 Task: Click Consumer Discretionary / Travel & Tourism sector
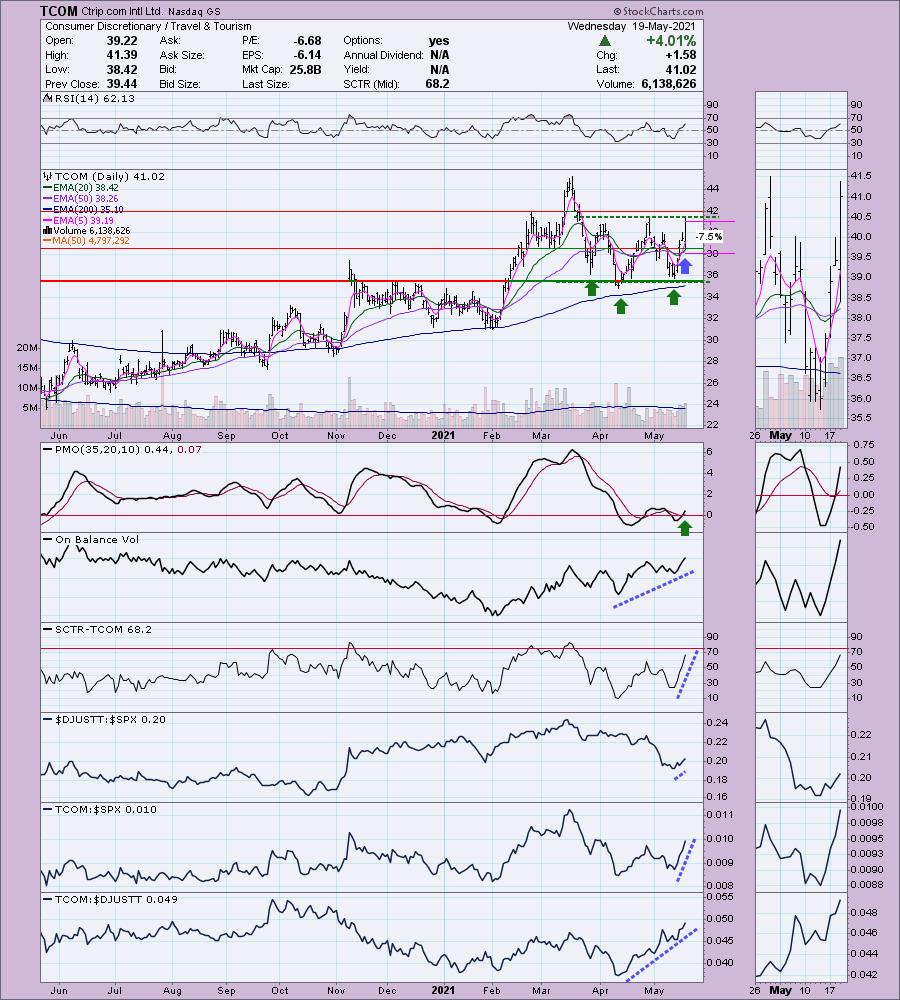coord(148,26)
